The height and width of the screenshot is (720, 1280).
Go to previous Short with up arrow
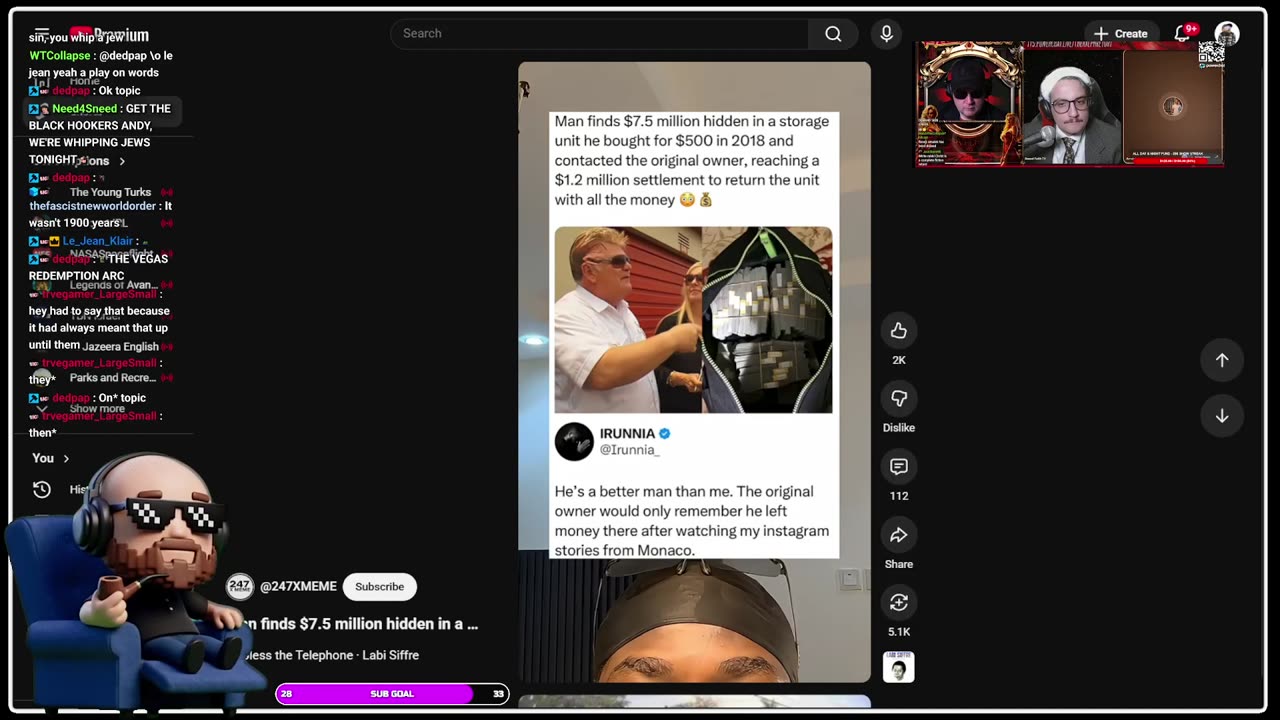pos(1222,360)
